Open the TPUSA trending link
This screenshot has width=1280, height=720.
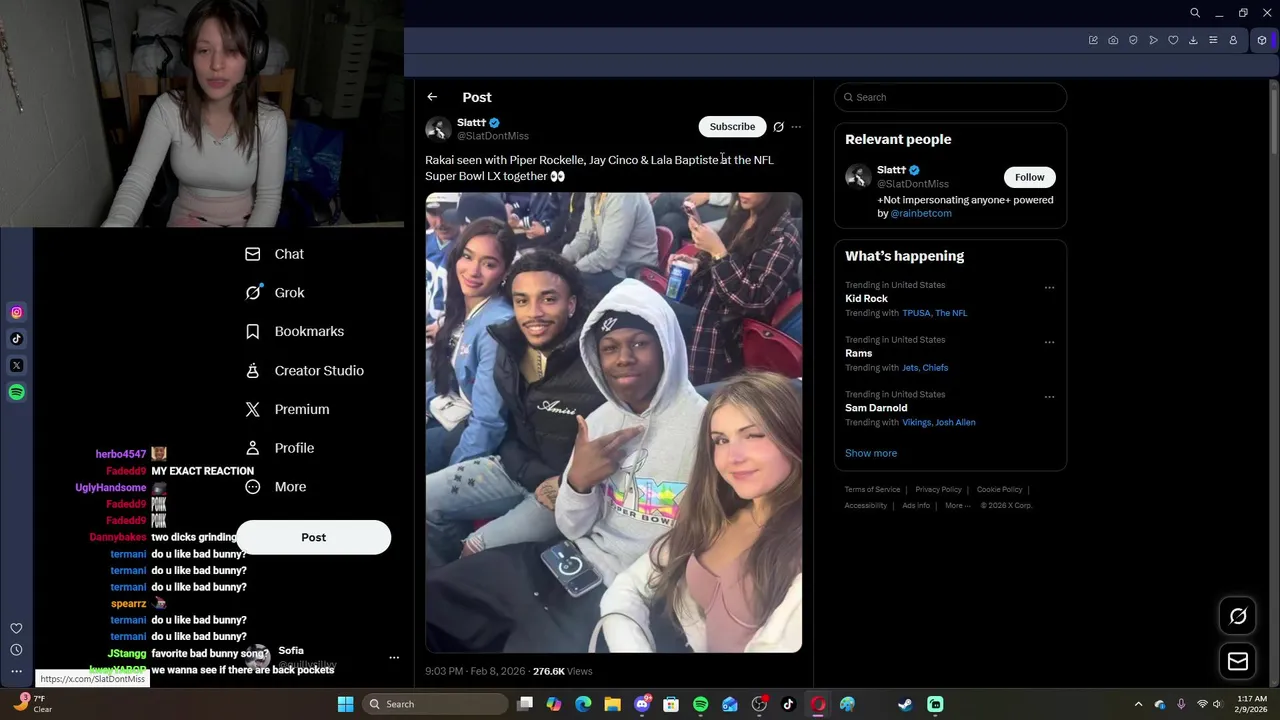click(x=916, y=313)
